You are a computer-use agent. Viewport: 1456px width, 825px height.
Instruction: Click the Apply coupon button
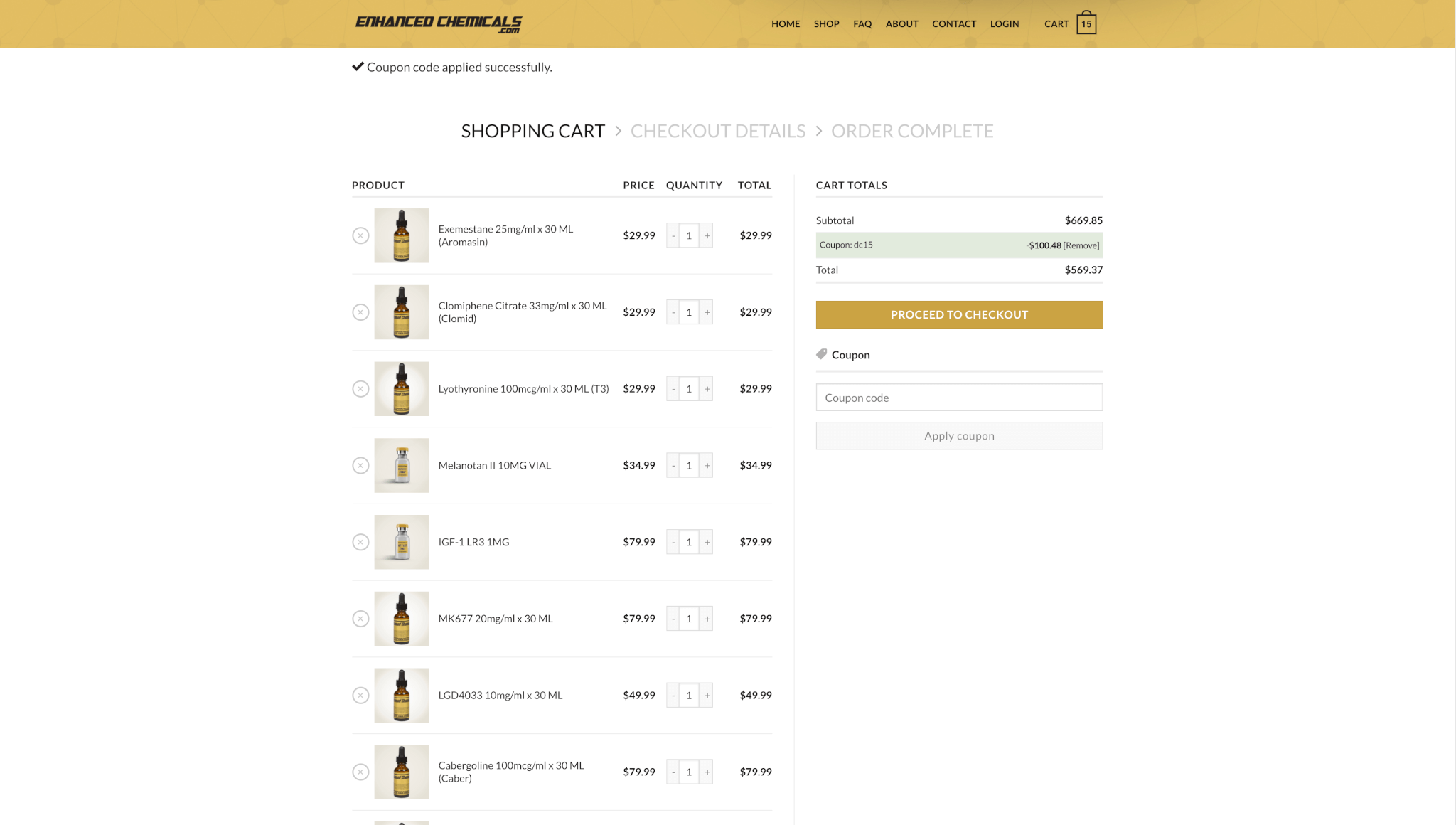click(x=959, y=436)
